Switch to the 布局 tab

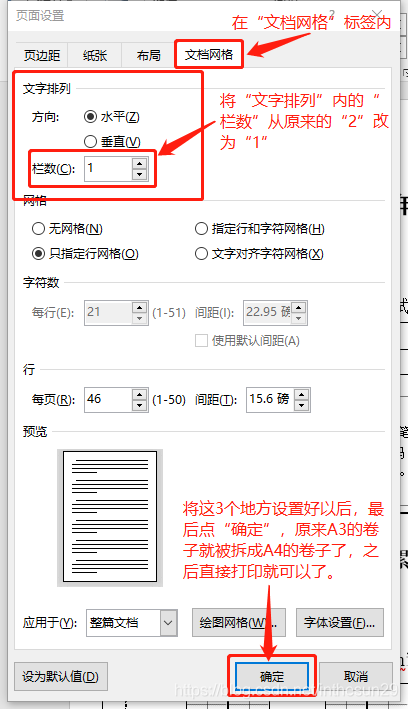coord(148,55)
